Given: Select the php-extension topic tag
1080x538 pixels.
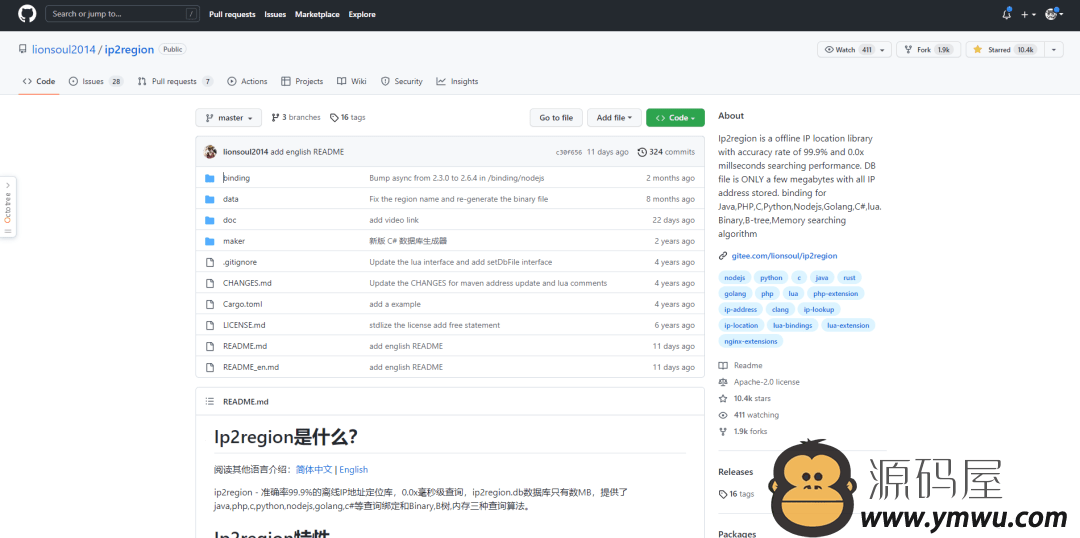Looking at the screenshot, I should (835, 293).
